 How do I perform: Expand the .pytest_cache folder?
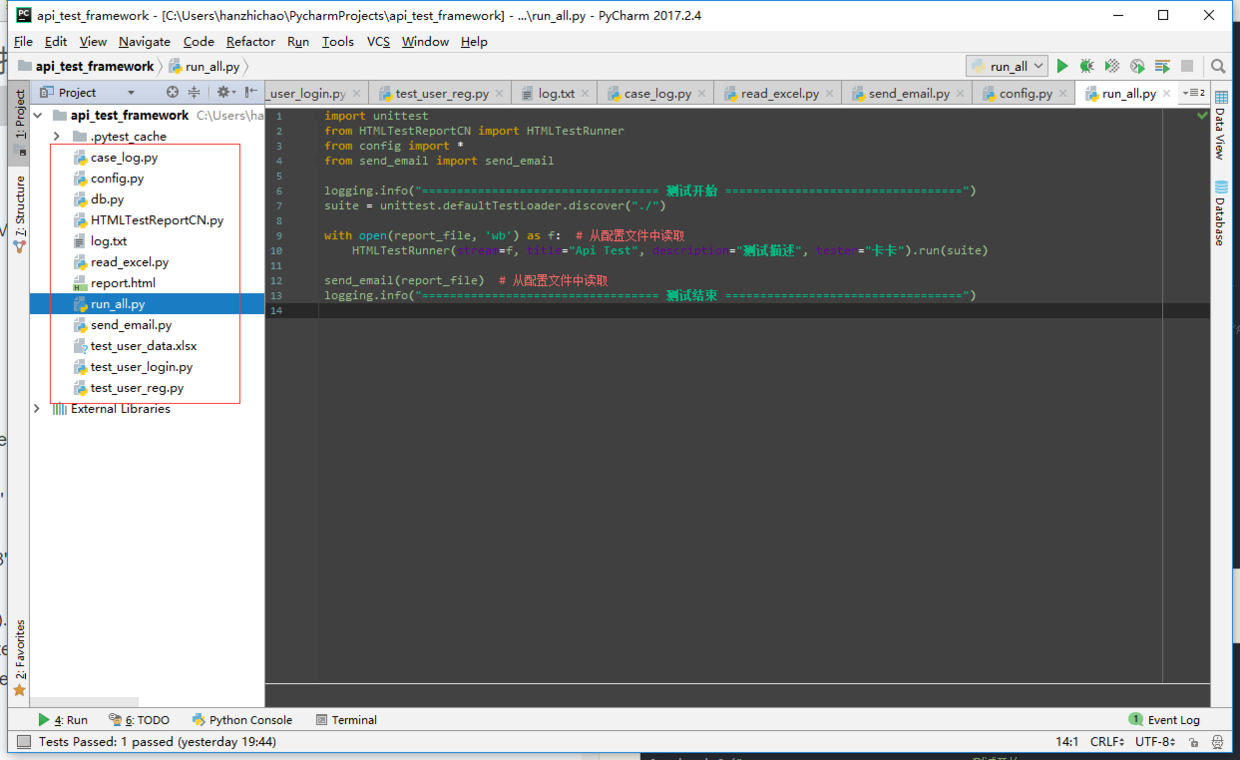click(57, 136)
